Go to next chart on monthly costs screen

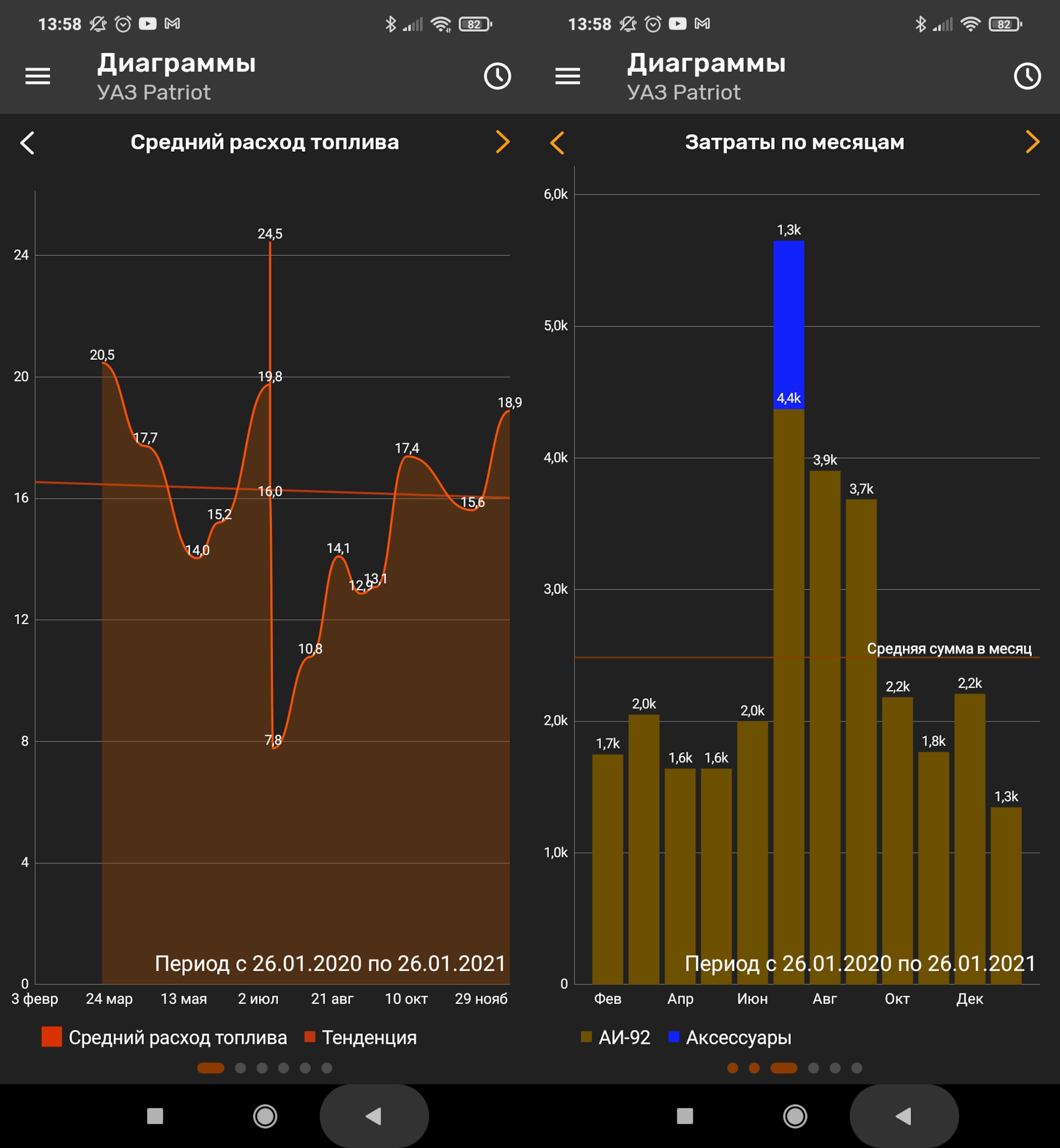(x=1032, y=142)
